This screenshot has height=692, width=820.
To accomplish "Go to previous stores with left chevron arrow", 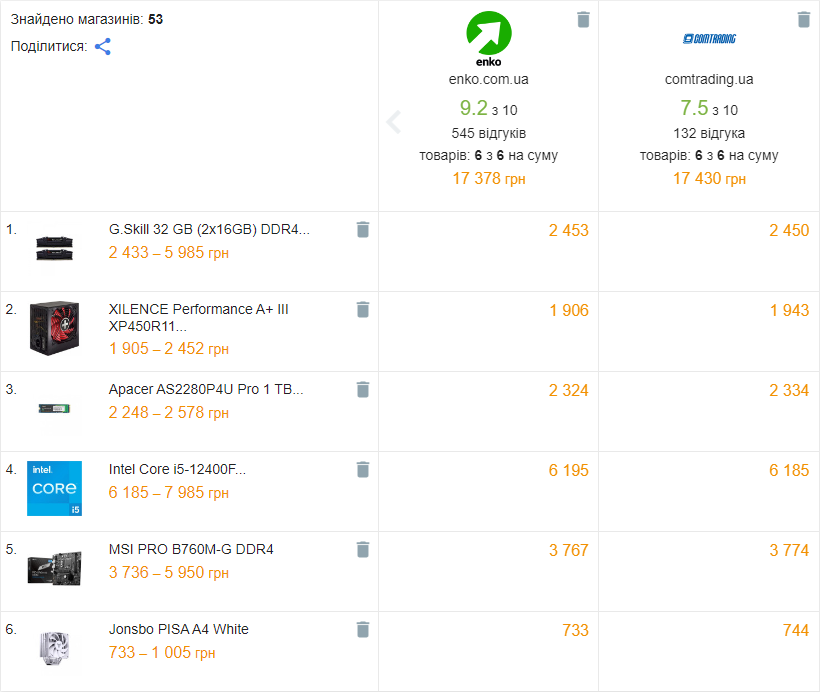I will 394,122.
